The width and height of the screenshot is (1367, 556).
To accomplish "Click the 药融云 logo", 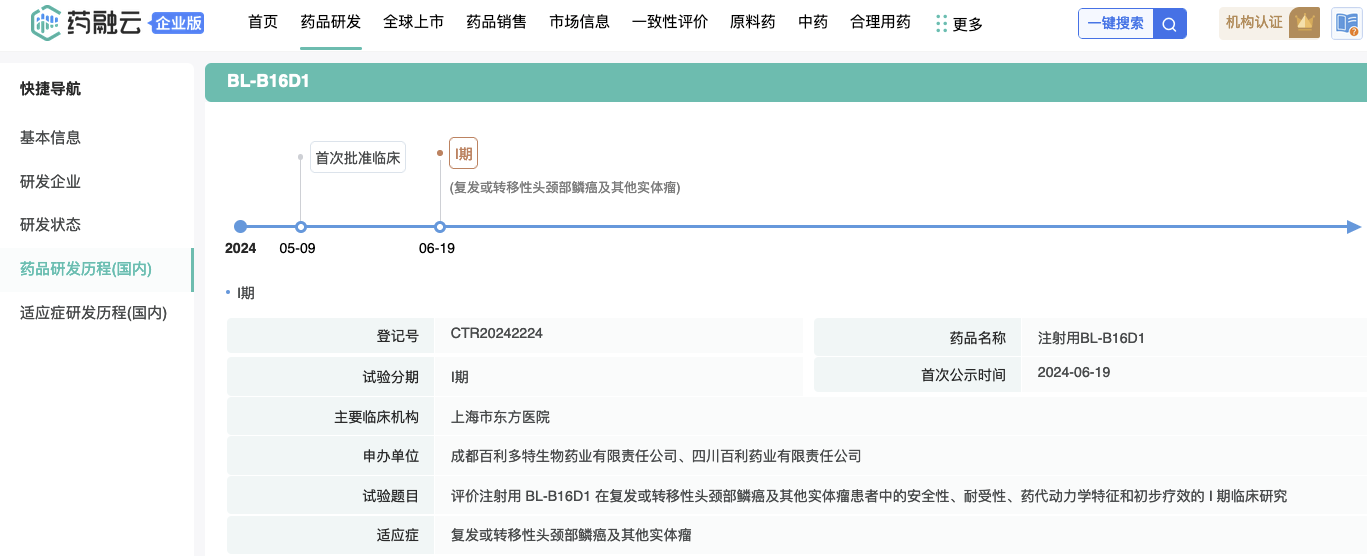I will click(x=88, y=23).
